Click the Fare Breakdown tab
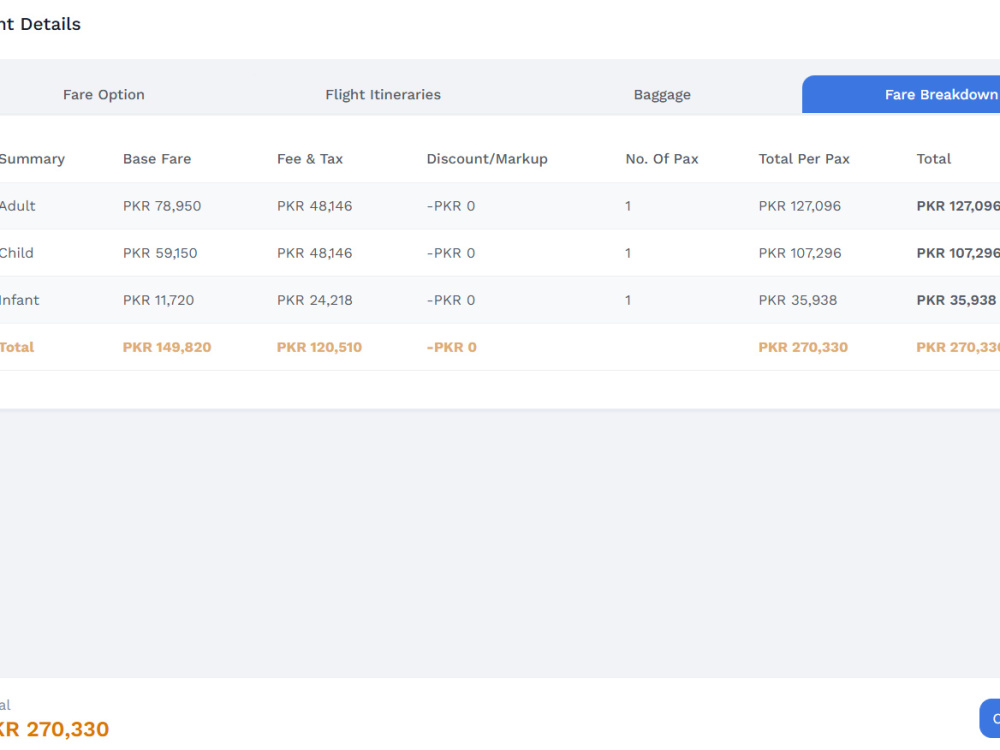This screenshot has width=1000, height=750. point(901,94)
